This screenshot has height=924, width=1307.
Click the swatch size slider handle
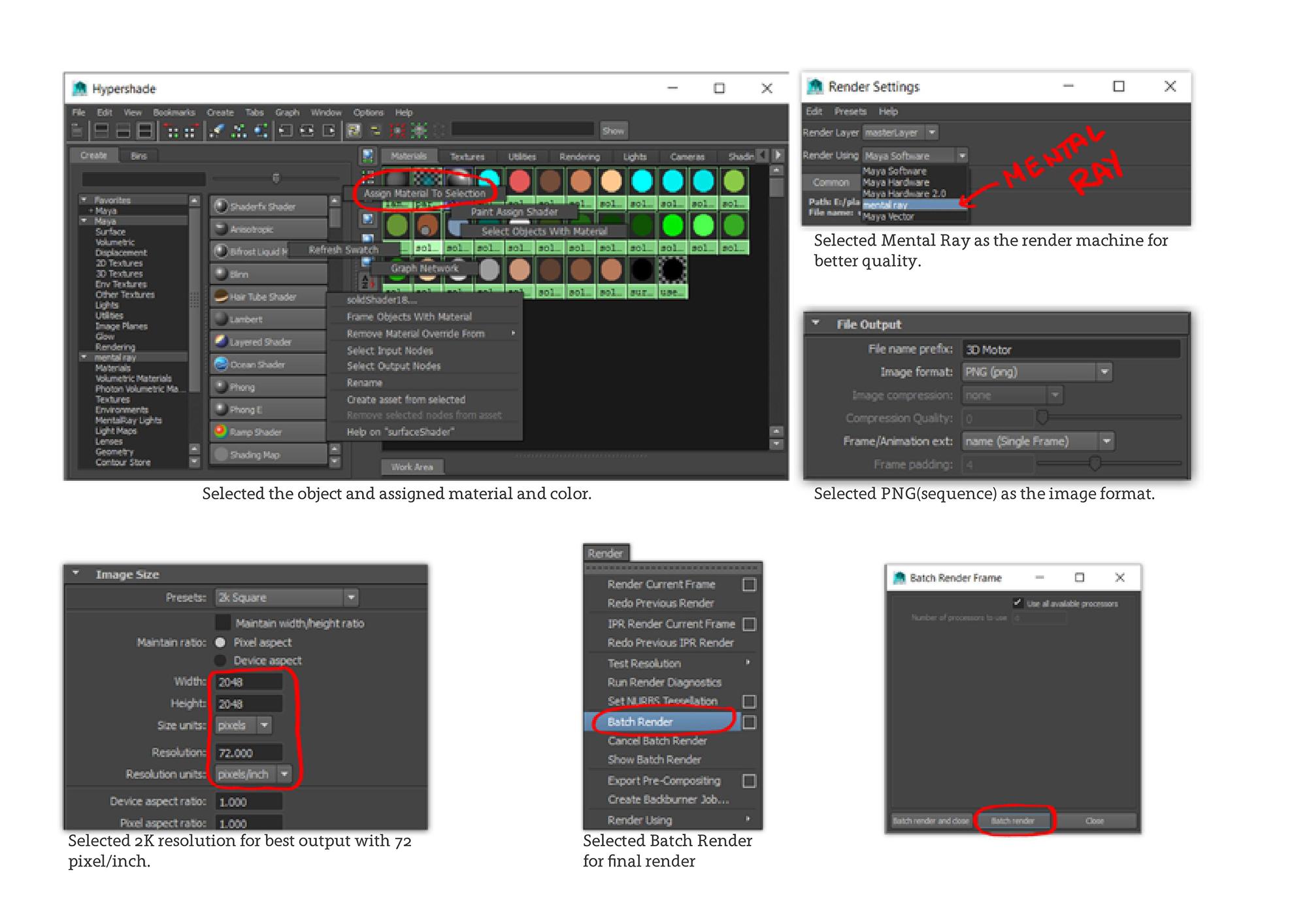[276, 178]
